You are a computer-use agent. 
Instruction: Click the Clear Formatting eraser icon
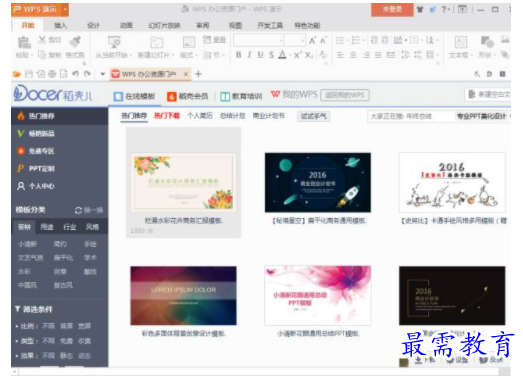pos(323,55)
